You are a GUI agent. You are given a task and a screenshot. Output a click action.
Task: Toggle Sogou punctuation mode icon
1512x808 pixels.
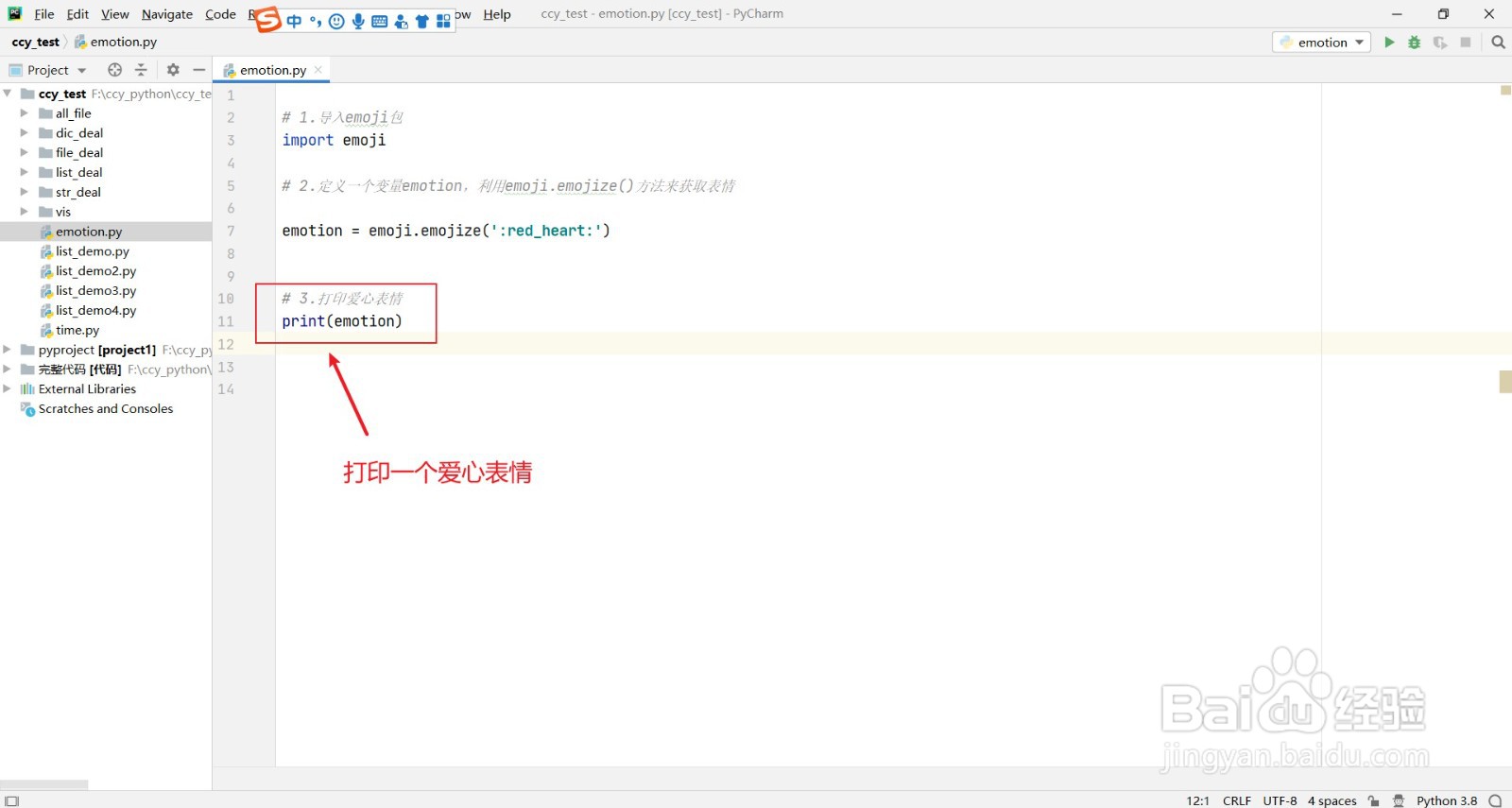click(x=316, y=21)
